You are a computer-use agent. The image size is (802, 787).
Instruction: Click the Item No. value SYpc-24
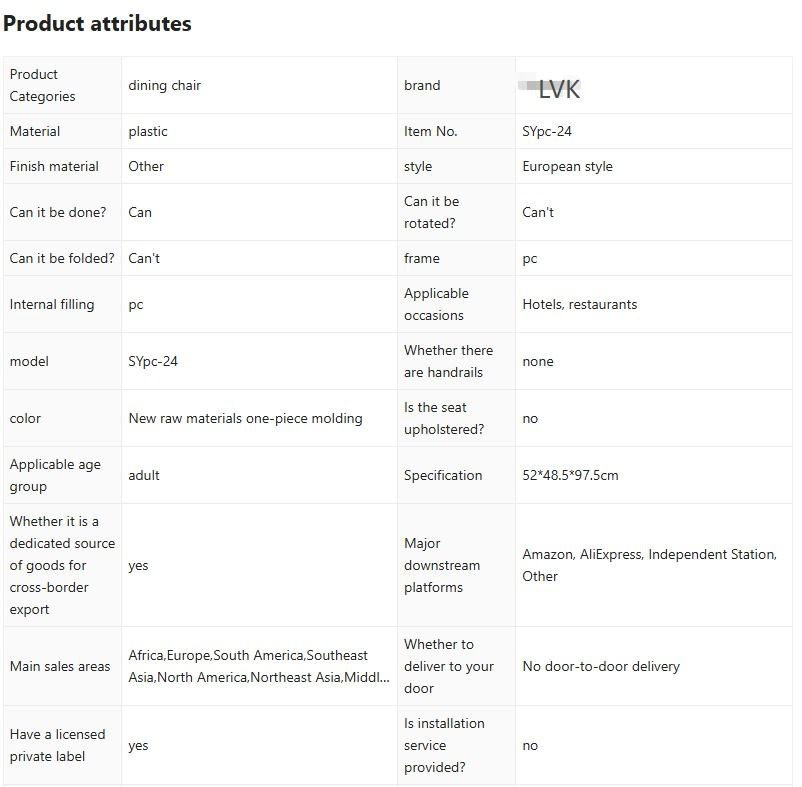point(547,131)
